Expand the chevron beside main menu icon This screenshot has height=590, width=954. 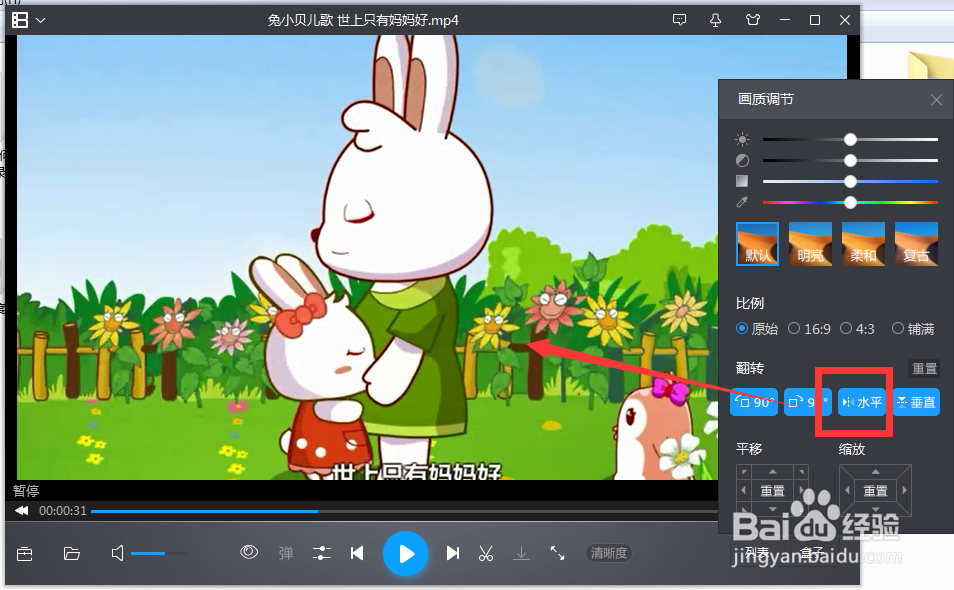(x=40, y=21)
